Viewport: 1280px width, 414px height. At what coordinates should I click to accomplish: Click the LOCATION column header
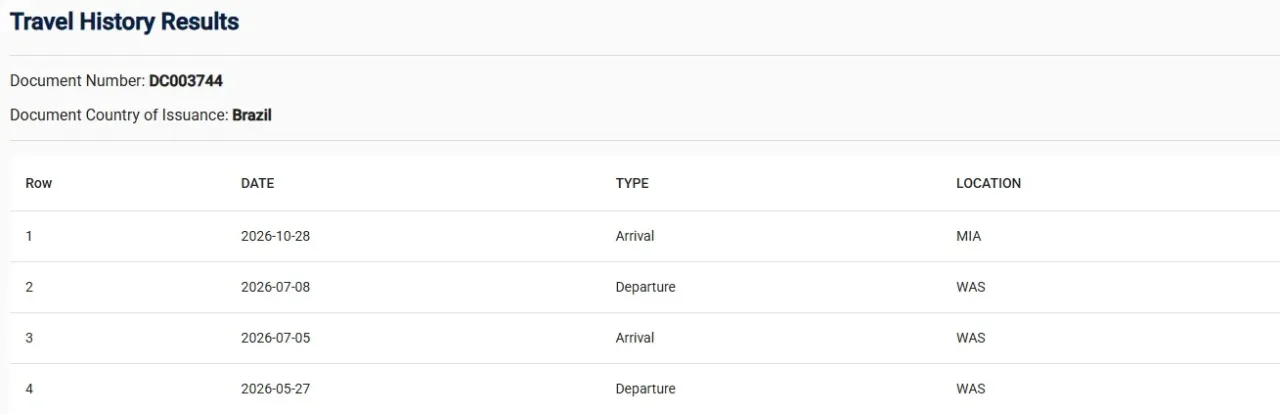pyautogui.click(x=988, y=183)
